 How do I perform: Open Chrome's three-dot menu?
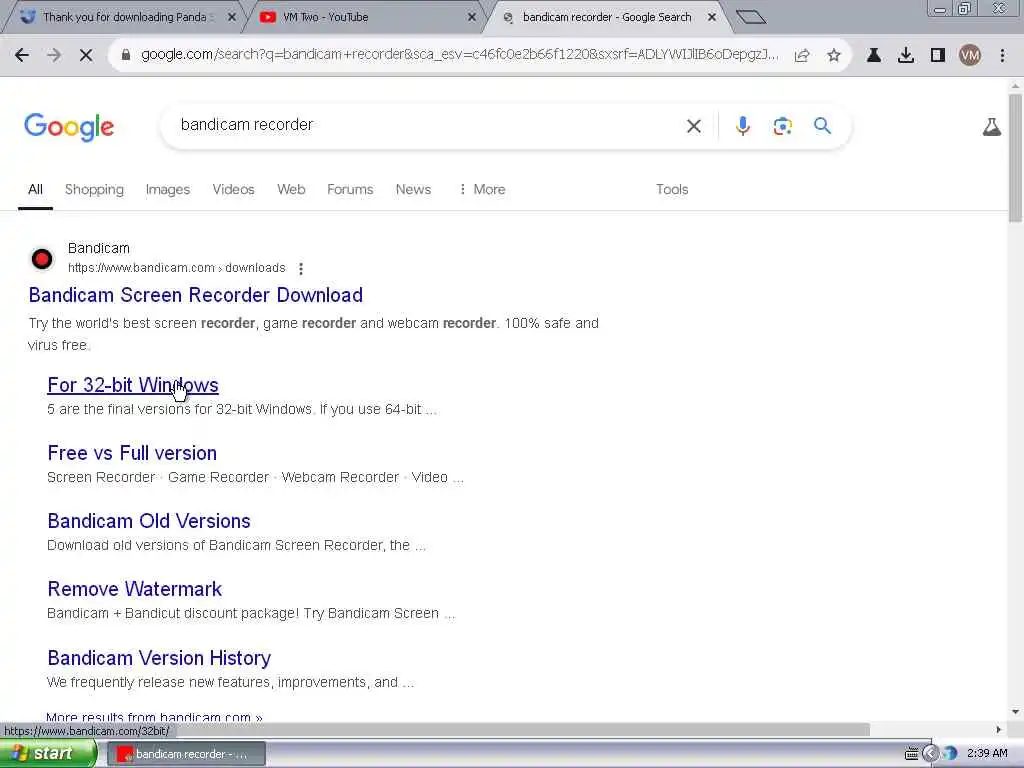point(1002,56)
